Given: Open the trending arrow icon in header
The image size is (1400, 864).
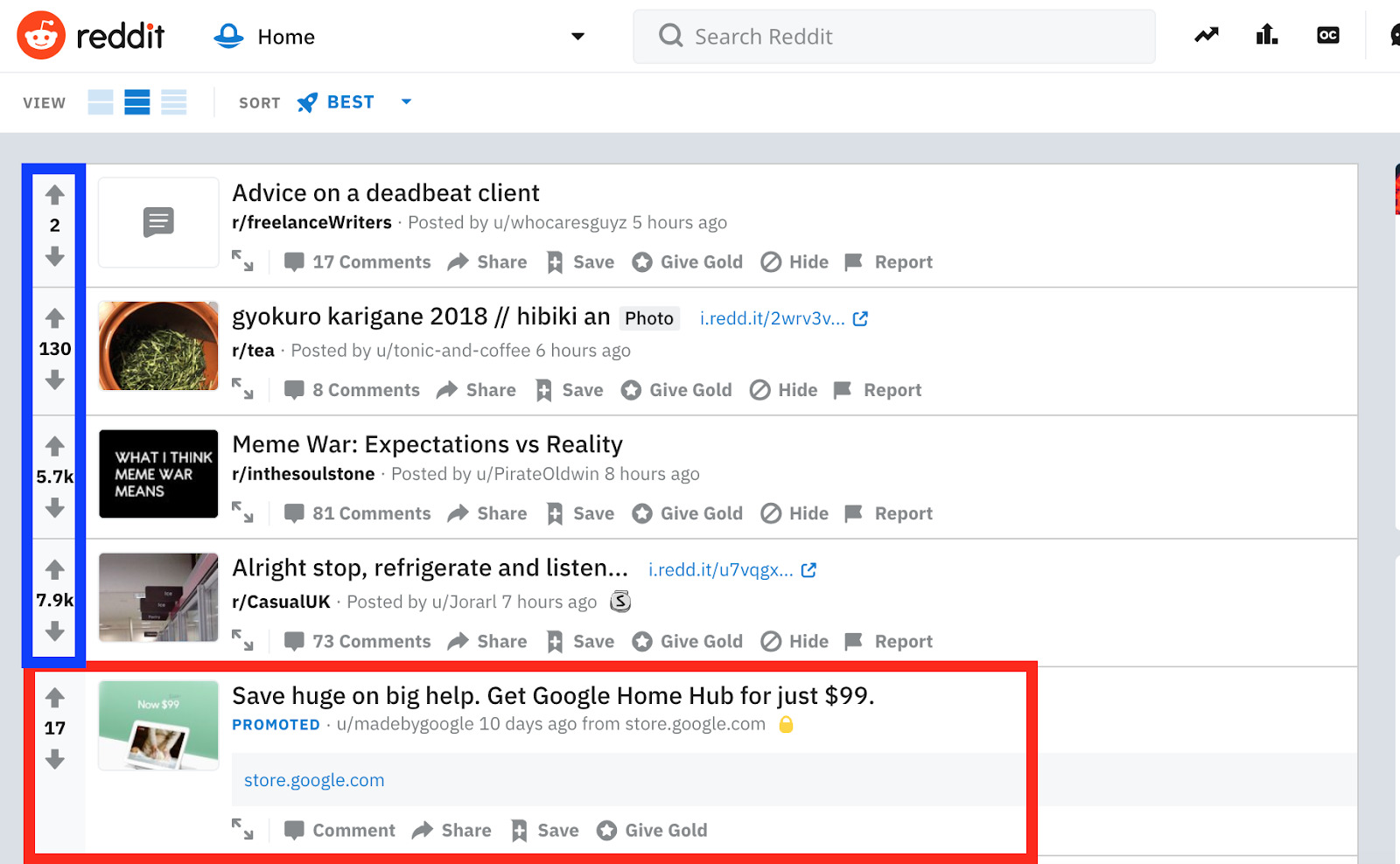Looking at the screenshot, I should point(1207,35).
